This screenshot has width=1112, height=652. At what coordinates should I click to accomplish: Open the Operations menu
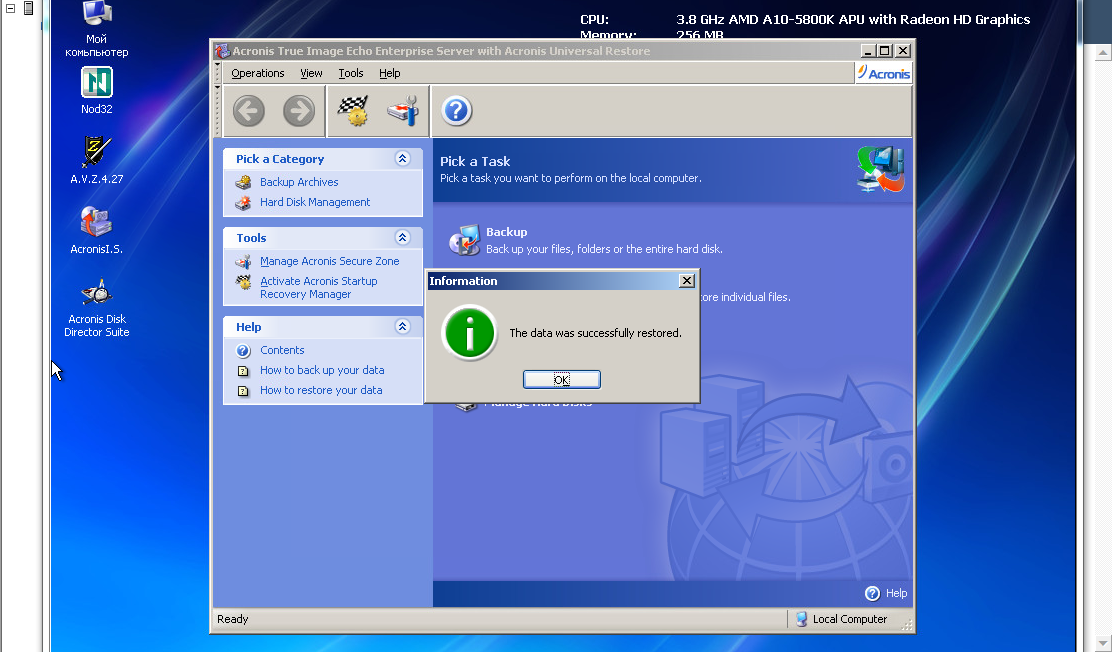(x=257, y=73)
